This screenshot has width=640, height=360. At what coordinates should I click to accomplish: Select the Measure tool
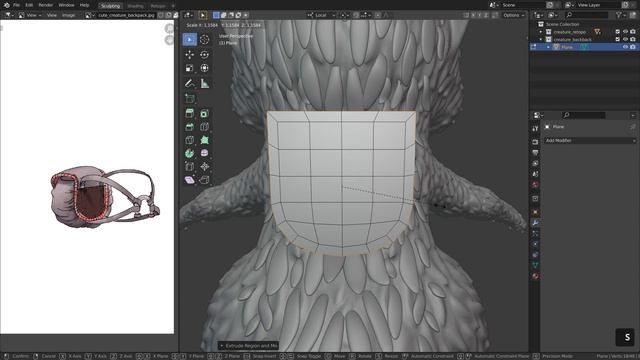coord(204,83)
